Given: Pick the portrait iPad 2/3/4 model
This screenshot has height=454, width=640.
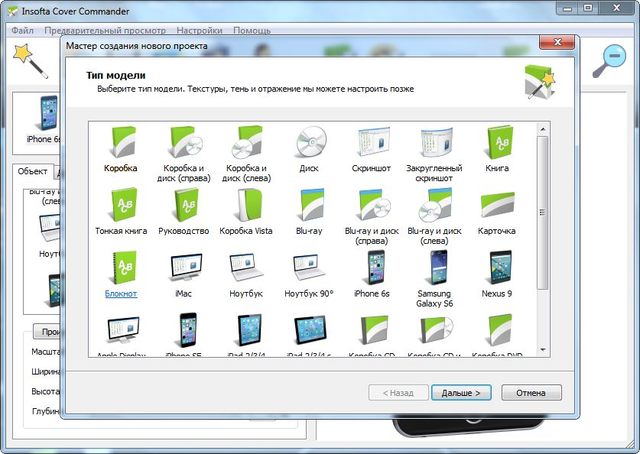Looking at the screenshot, I should click(249, 331).
